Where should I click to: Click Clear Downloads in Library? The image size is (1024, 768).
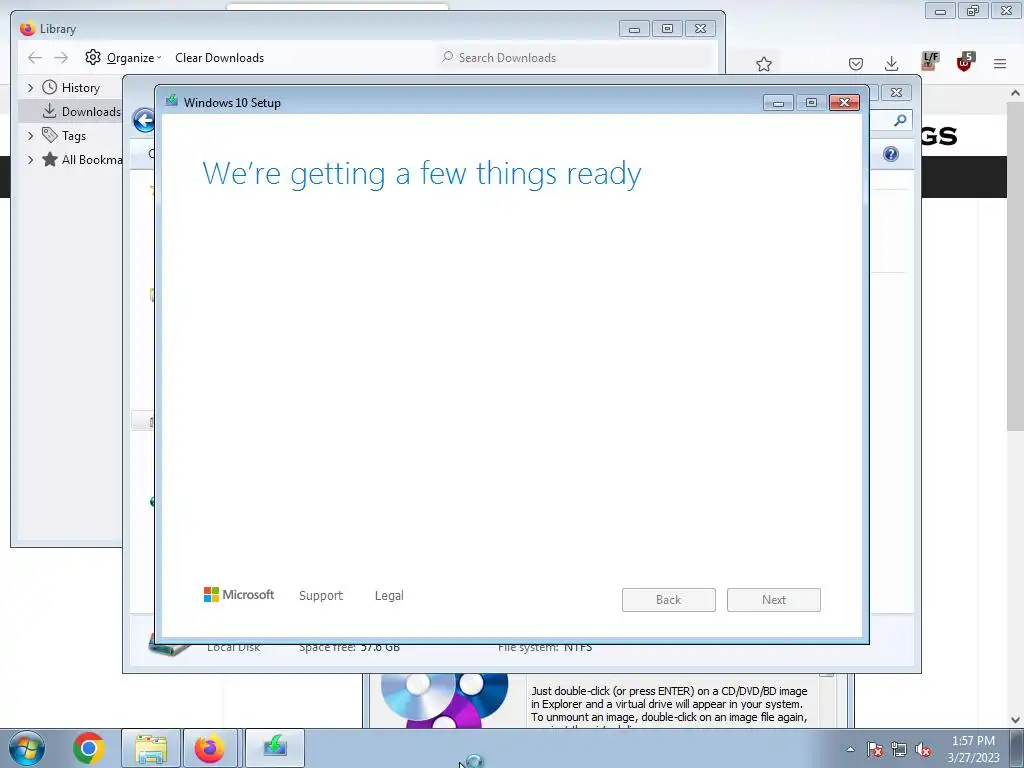coord(219,57)
